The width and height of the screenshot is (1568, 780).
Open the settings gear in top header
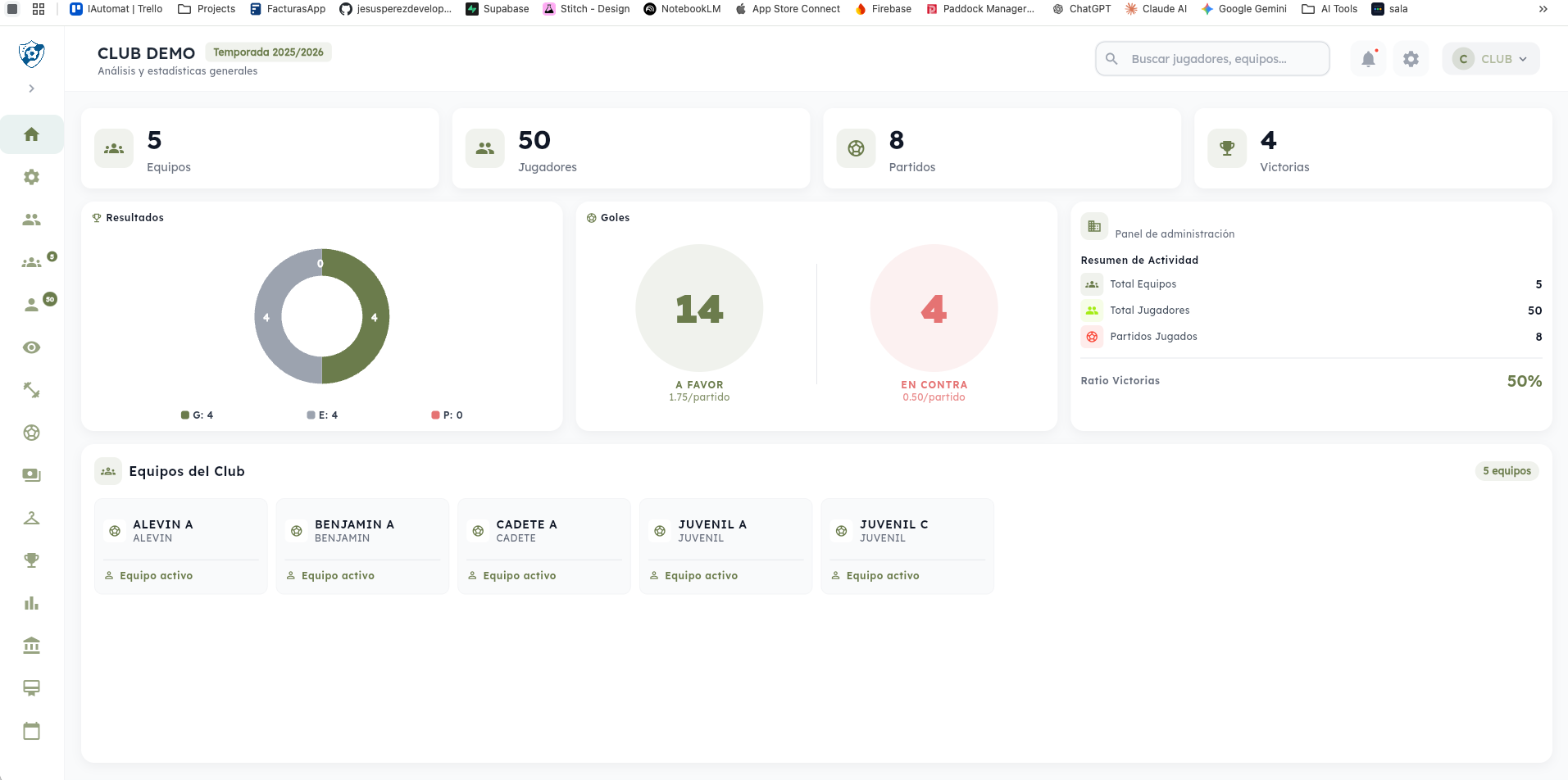coord(1411,59)
